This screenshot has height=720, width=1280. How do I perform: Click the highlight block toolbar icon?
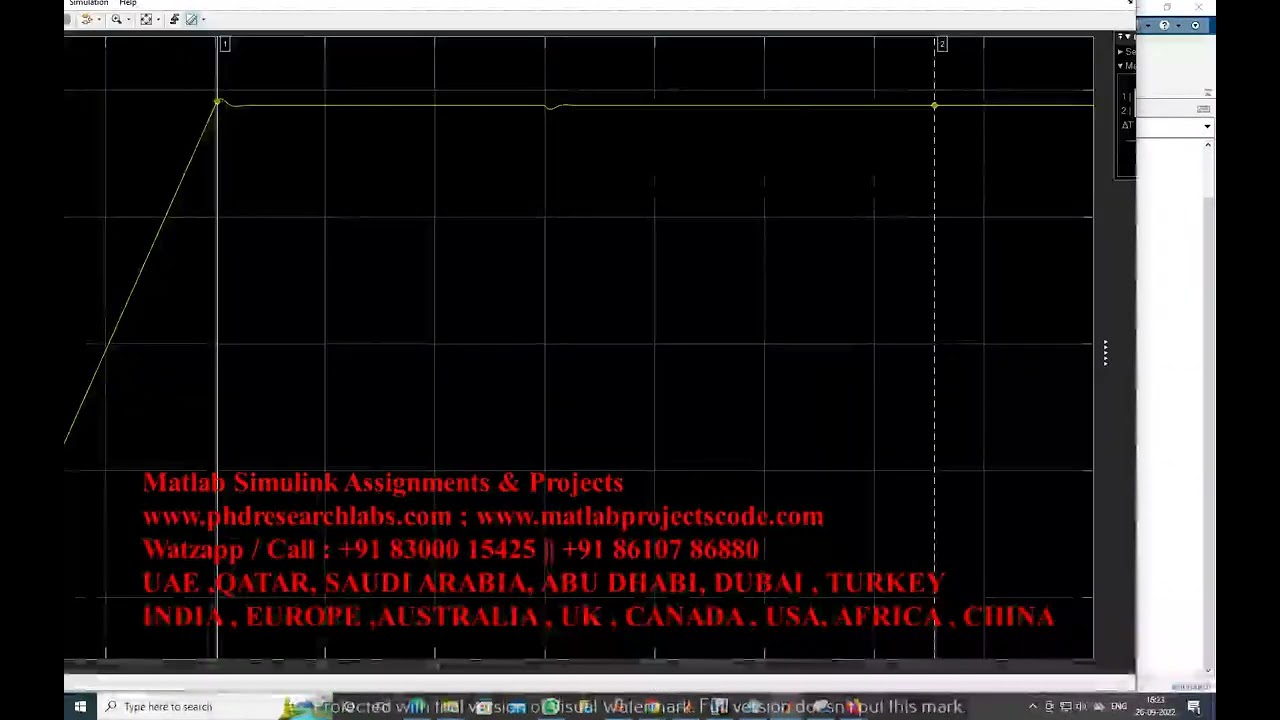click(x=86, y=19)
